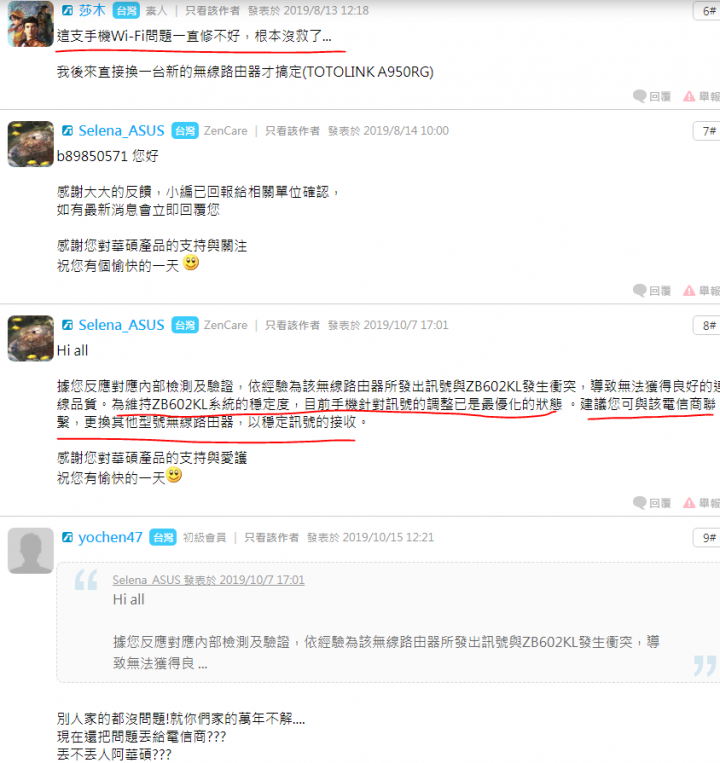Viewport: 720px width, 763px height.
Task: Click Selena_ASUS username on the 2019/10/7 post
Action: coord(122,325)
